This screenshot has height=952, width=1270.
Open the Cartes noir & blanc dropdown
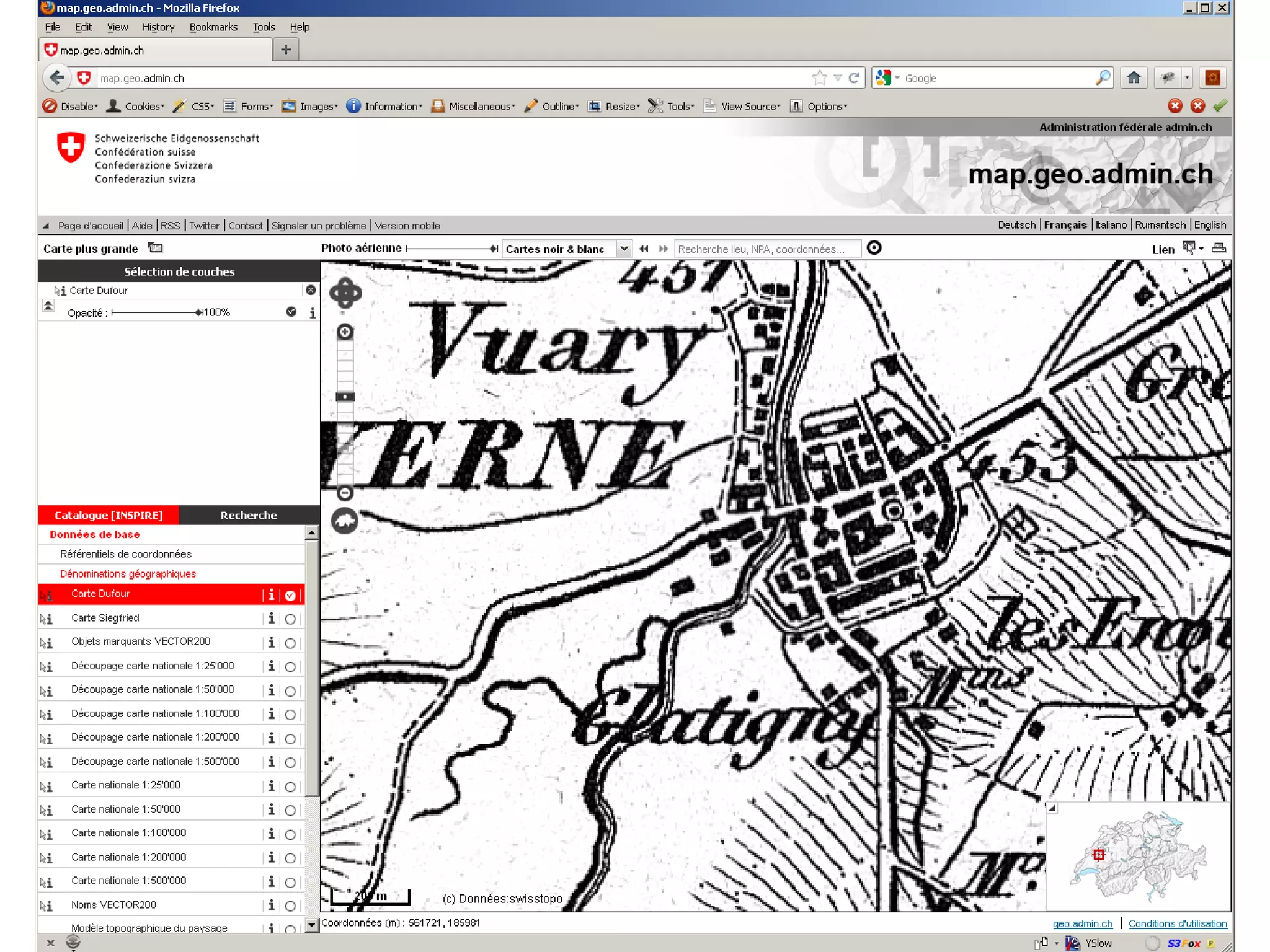(624, 249)
